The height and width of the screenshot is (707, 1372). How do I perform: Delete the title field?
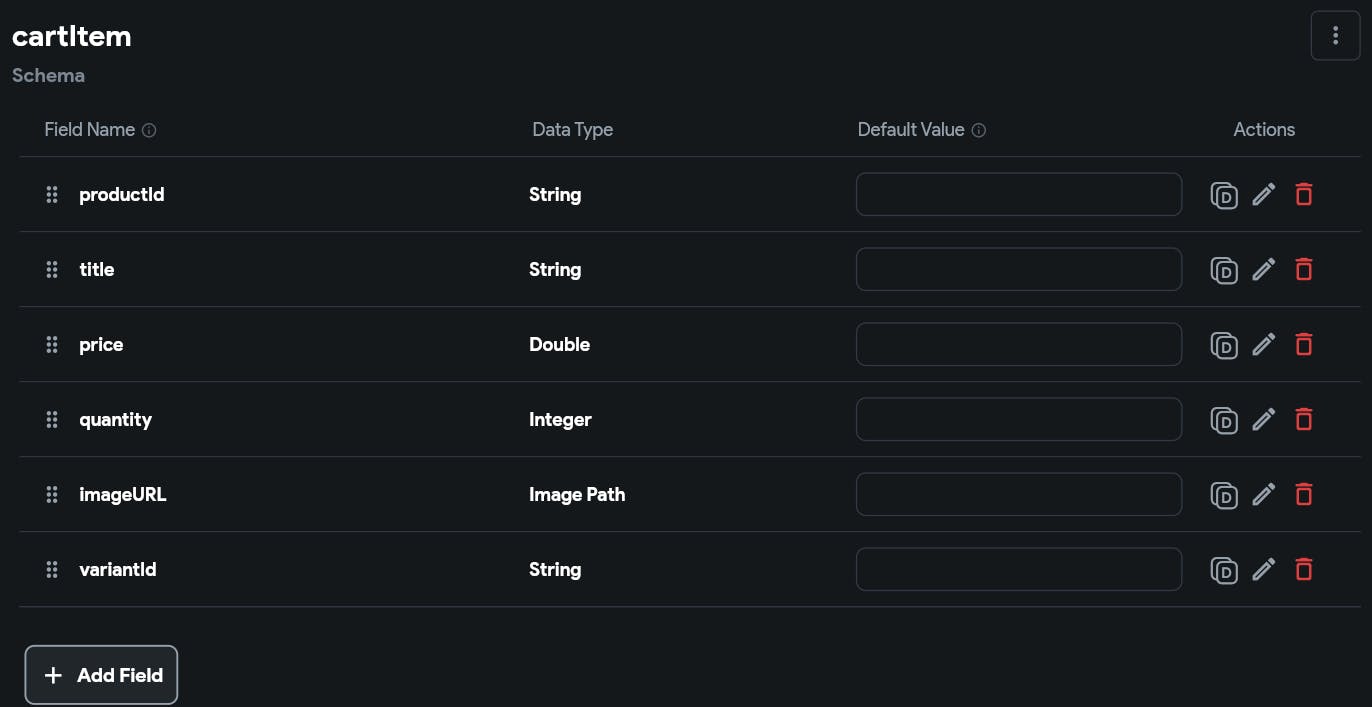pos(1304,269)
